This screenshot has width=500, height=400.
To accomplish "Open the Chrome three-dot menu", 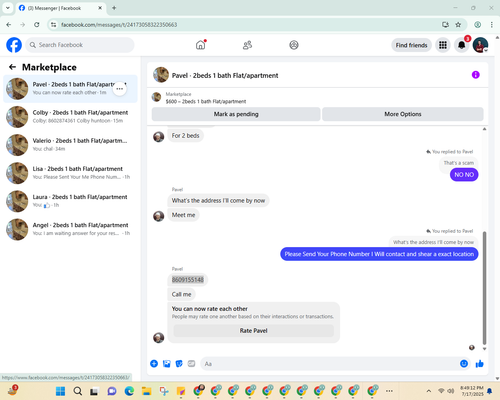I will coord(492,25).
